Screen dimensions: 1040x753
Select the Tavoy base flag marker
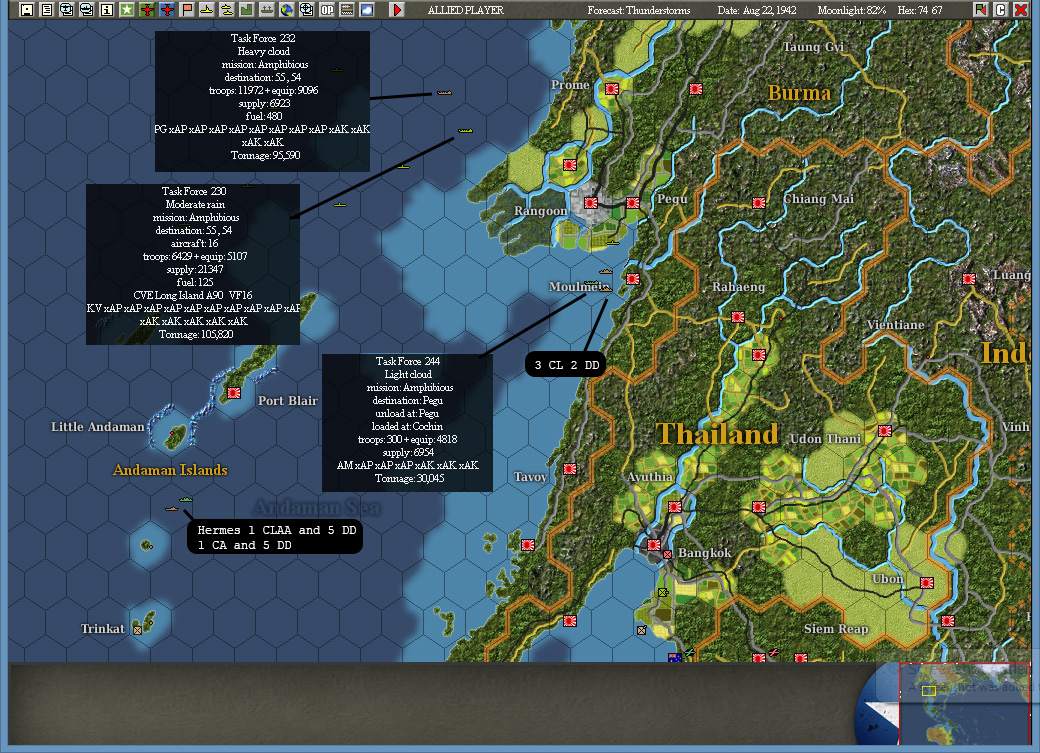[x=570, y=469]
